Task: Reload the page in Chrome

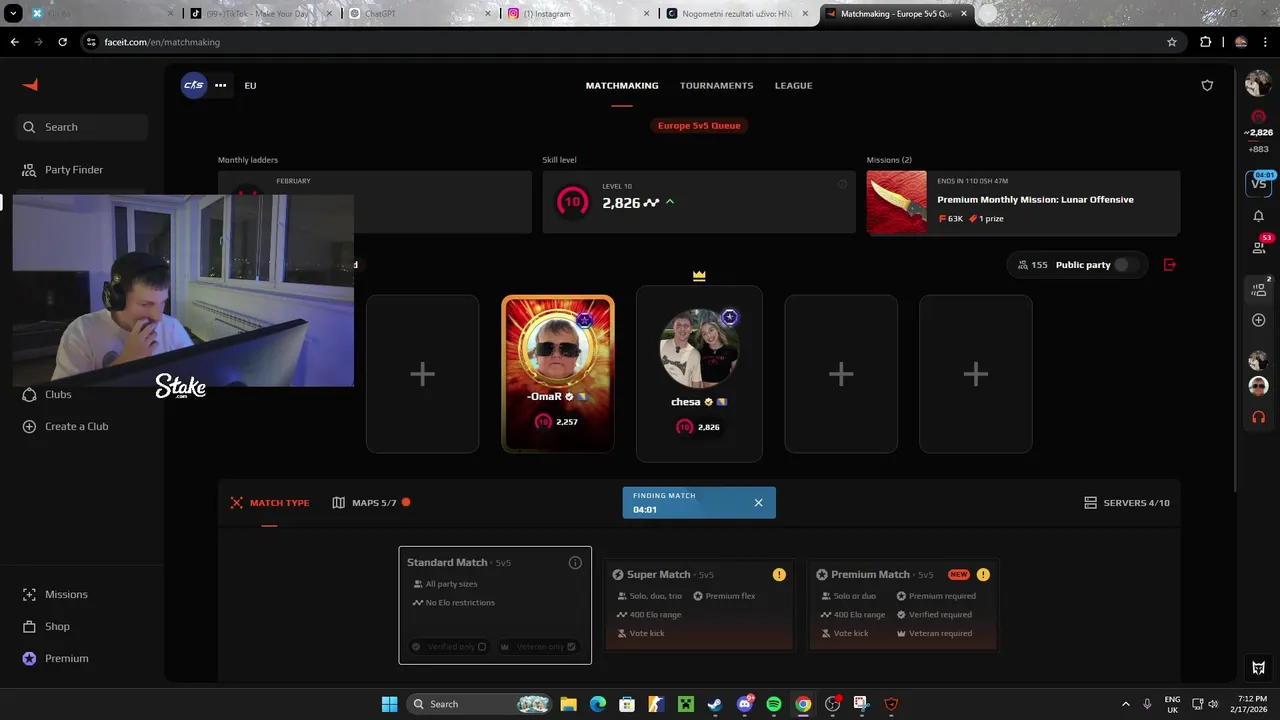Action: [62, 42]
